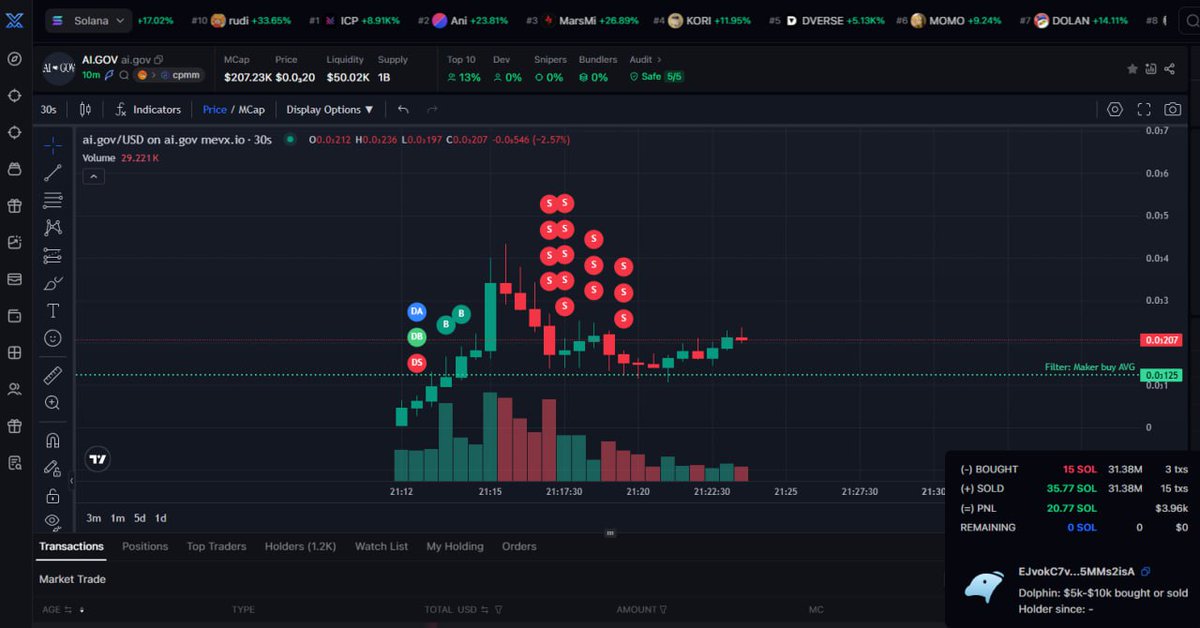
Task: Lock all drawing tools
Action: pos(53,495)
